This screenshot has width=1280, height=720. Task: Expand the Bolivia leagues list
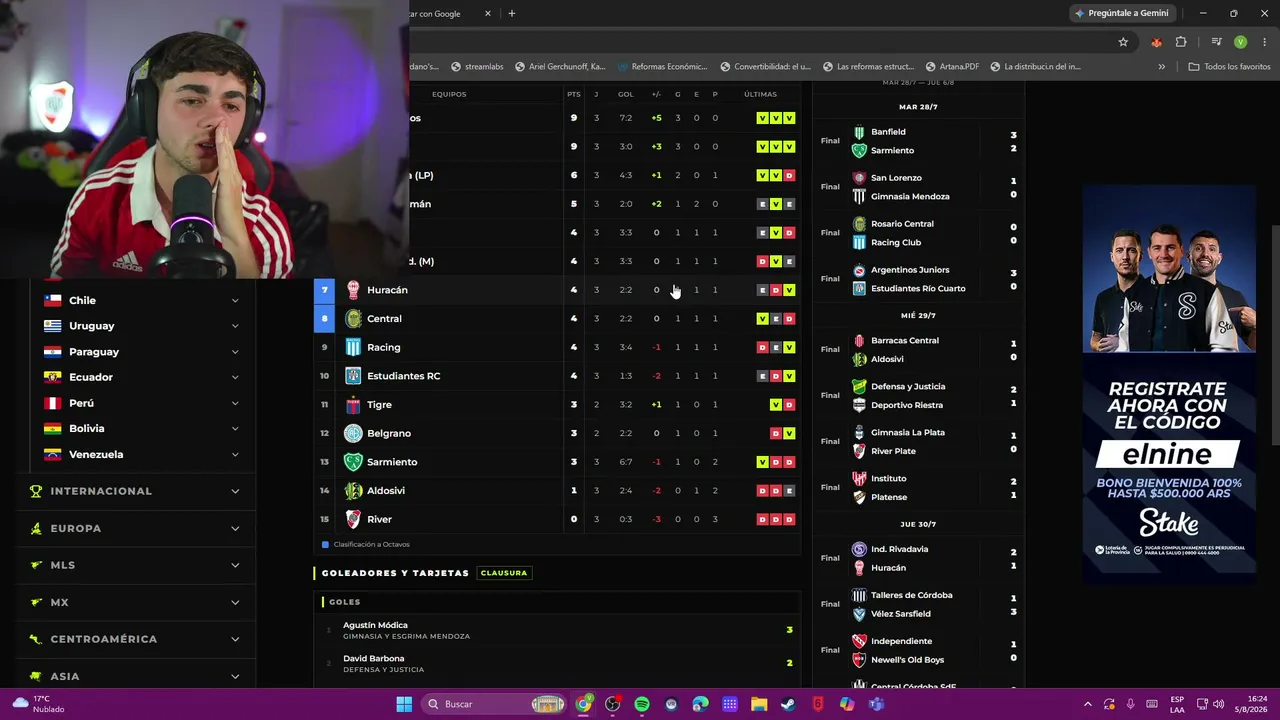[235, 428]
